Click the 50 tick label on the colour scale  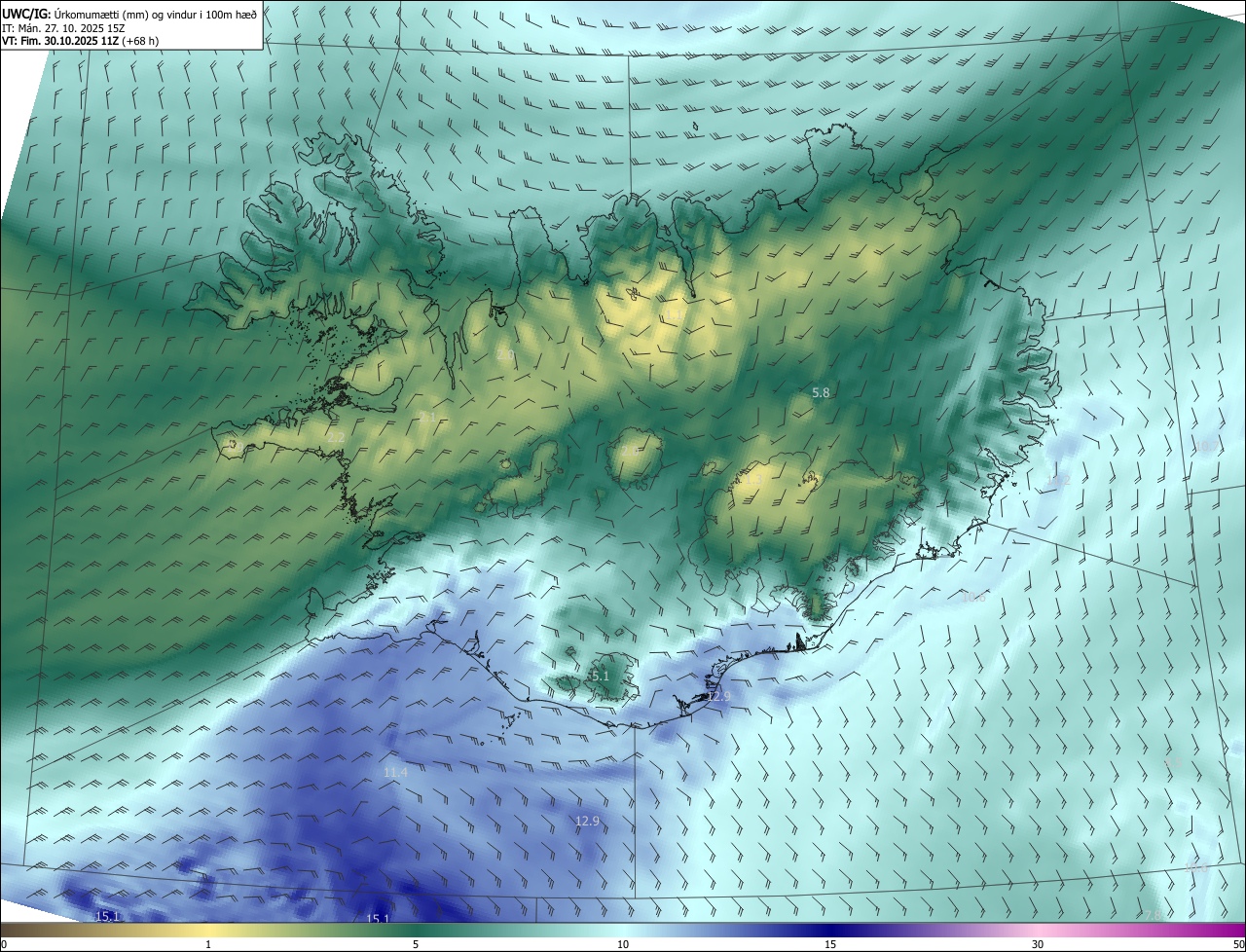(x=1238, y=945)
